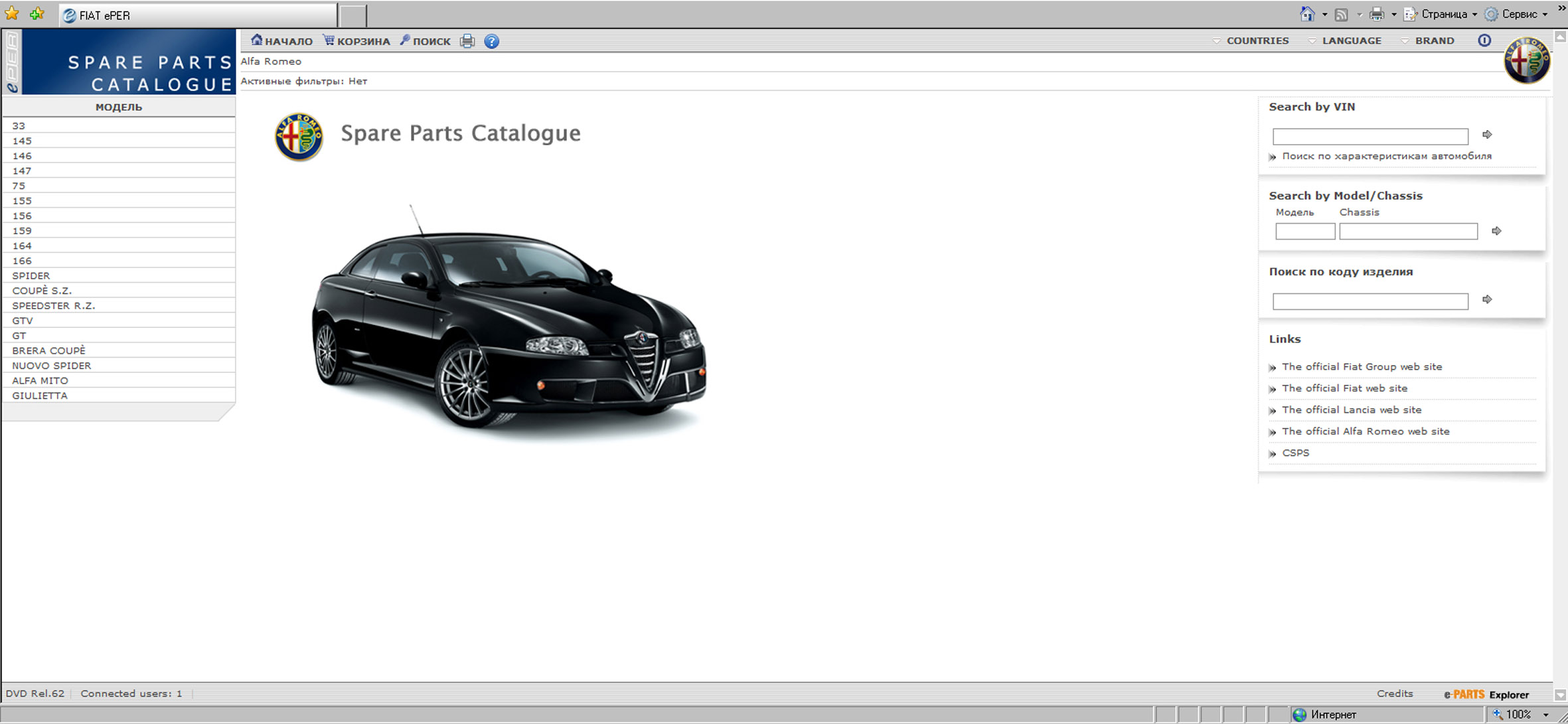Open help via the question mark icon
1568x724 pixels.
(491, 41)
